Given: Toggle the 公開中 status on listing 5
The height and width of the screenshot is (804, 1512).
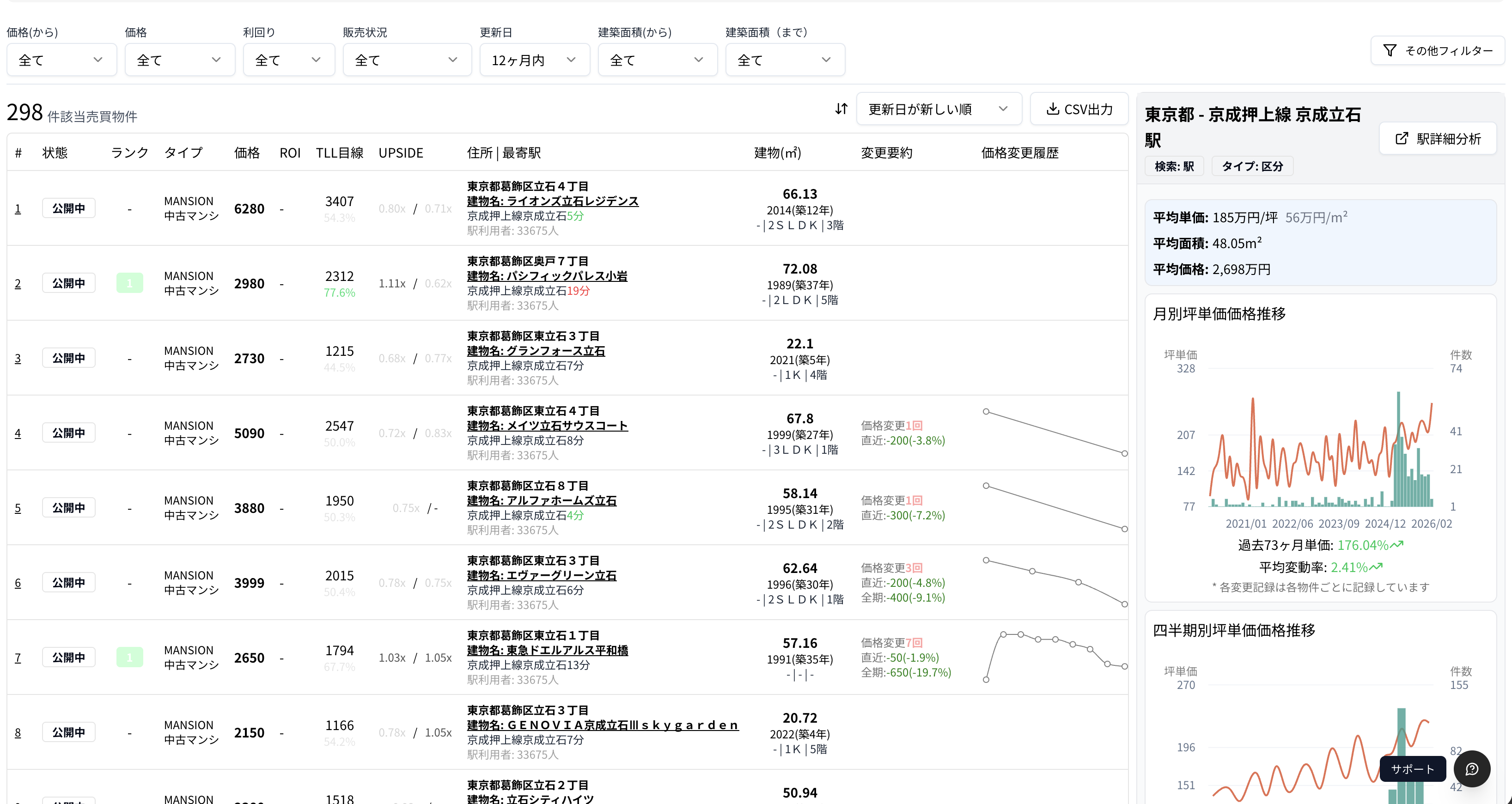Looking at the screenshot, I should click(x=69, y=507).
